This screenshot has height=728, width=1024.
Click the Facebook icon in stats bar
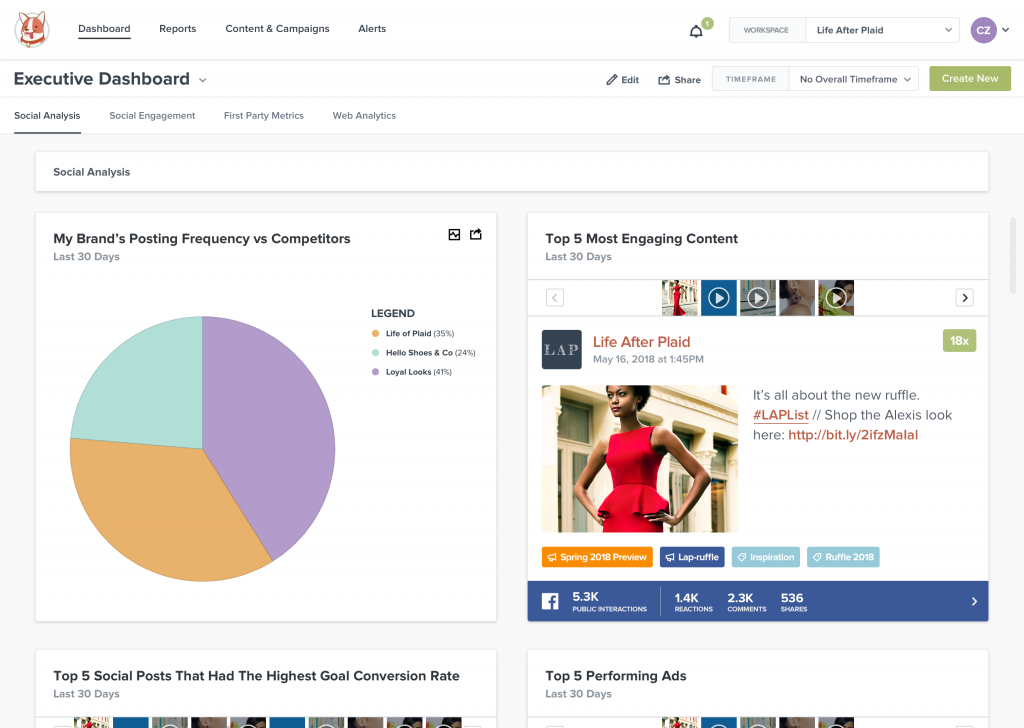coord(550,601)
